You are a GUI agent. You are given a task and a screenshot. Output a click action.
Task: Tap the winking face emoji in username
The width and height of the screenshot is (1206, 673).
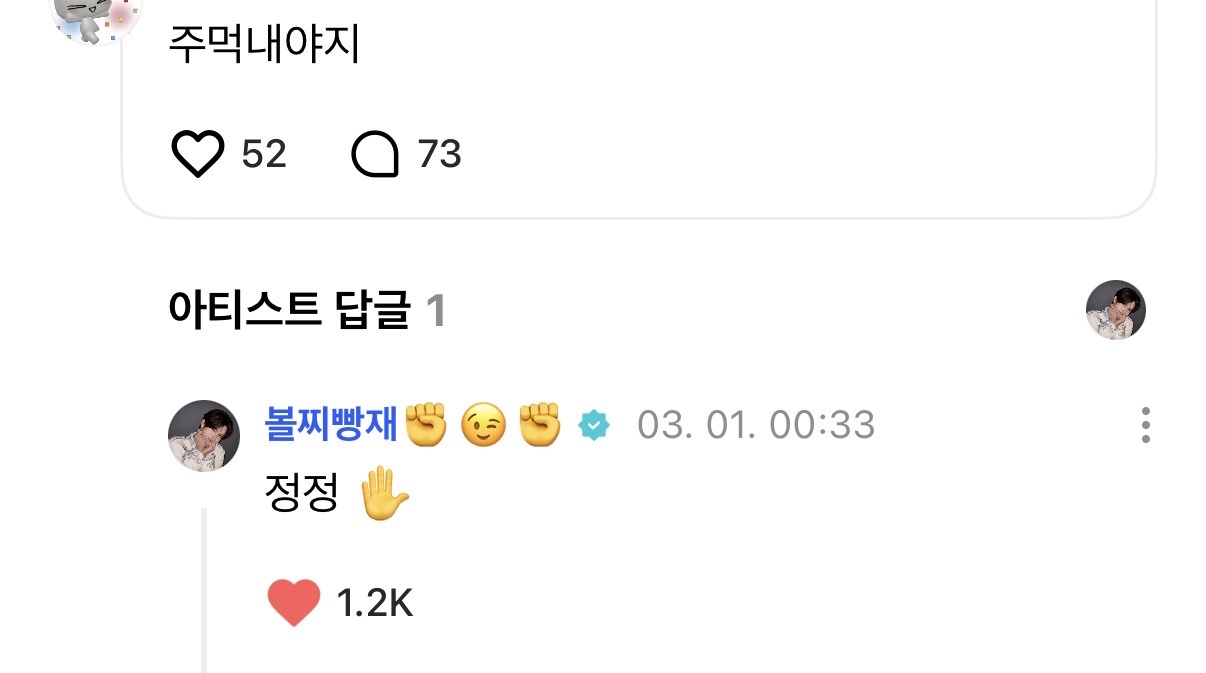click(x=482, y=426)
